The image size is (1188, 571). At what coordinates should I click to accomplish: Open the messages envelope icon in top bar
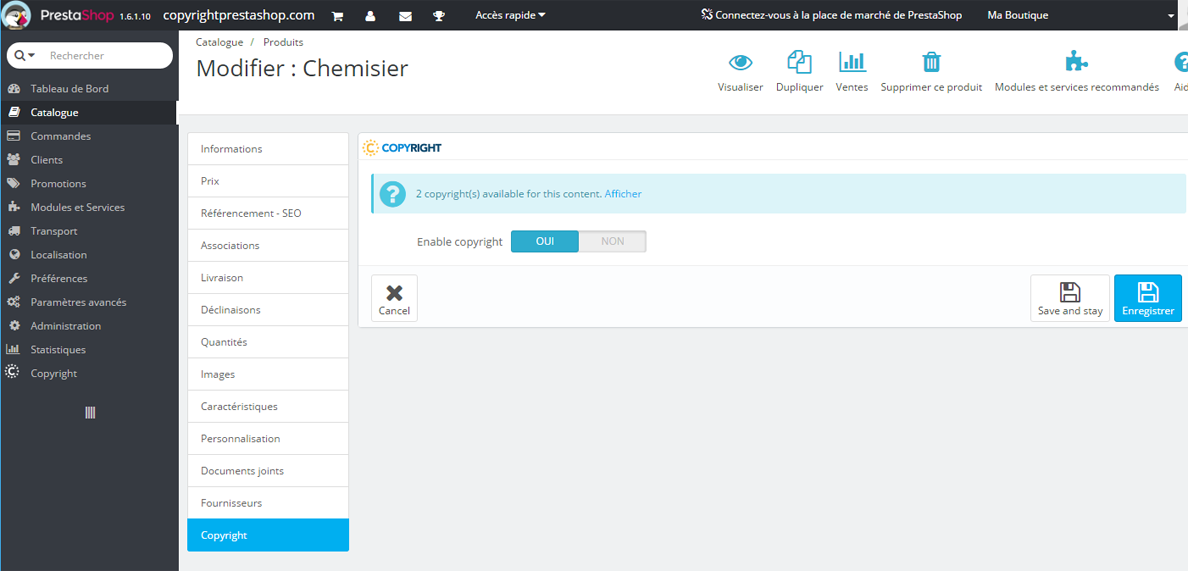click(405, 15)
